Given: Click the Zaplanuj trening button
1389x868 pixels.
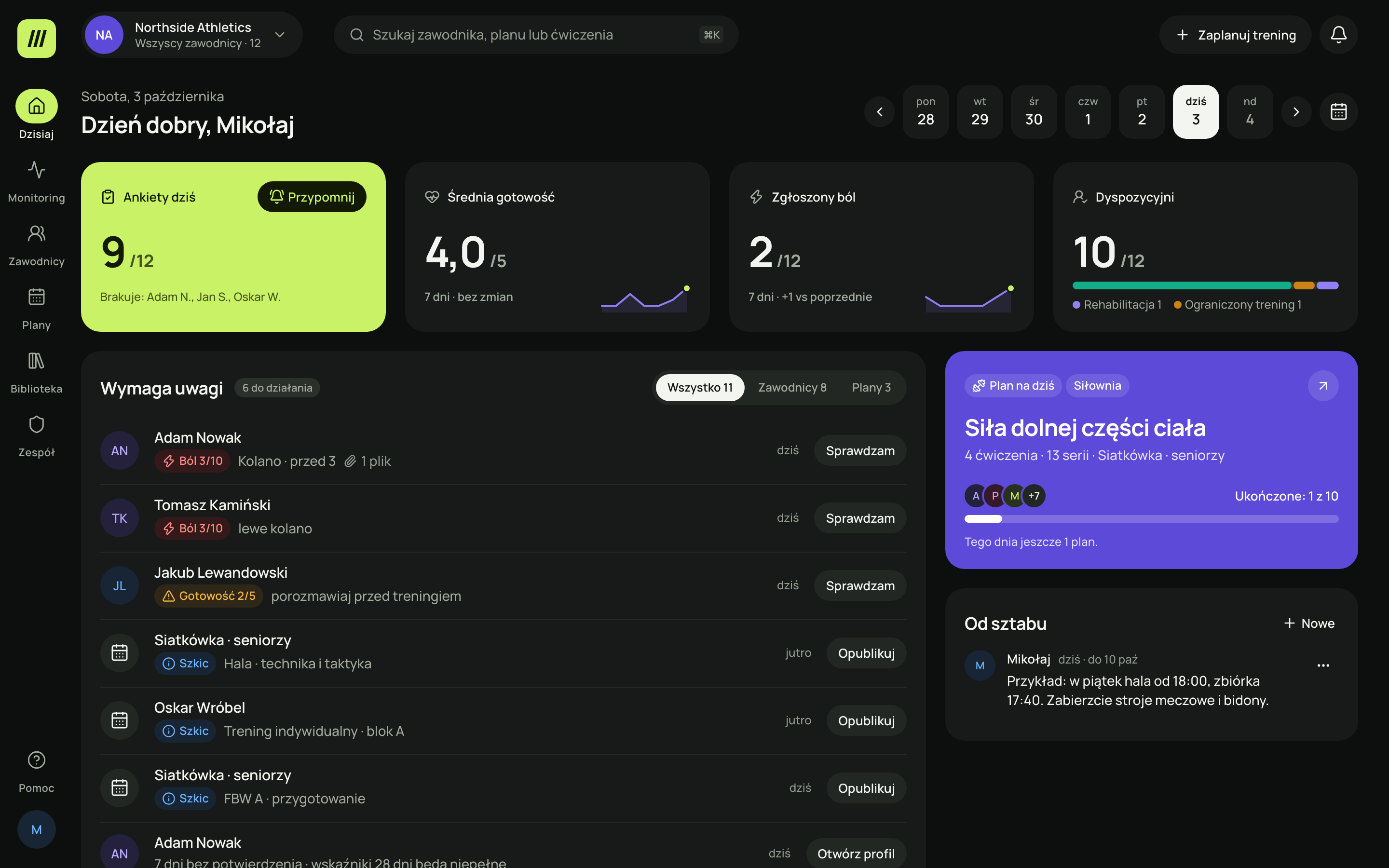Looking at the screenshot, I should 1235,35.
